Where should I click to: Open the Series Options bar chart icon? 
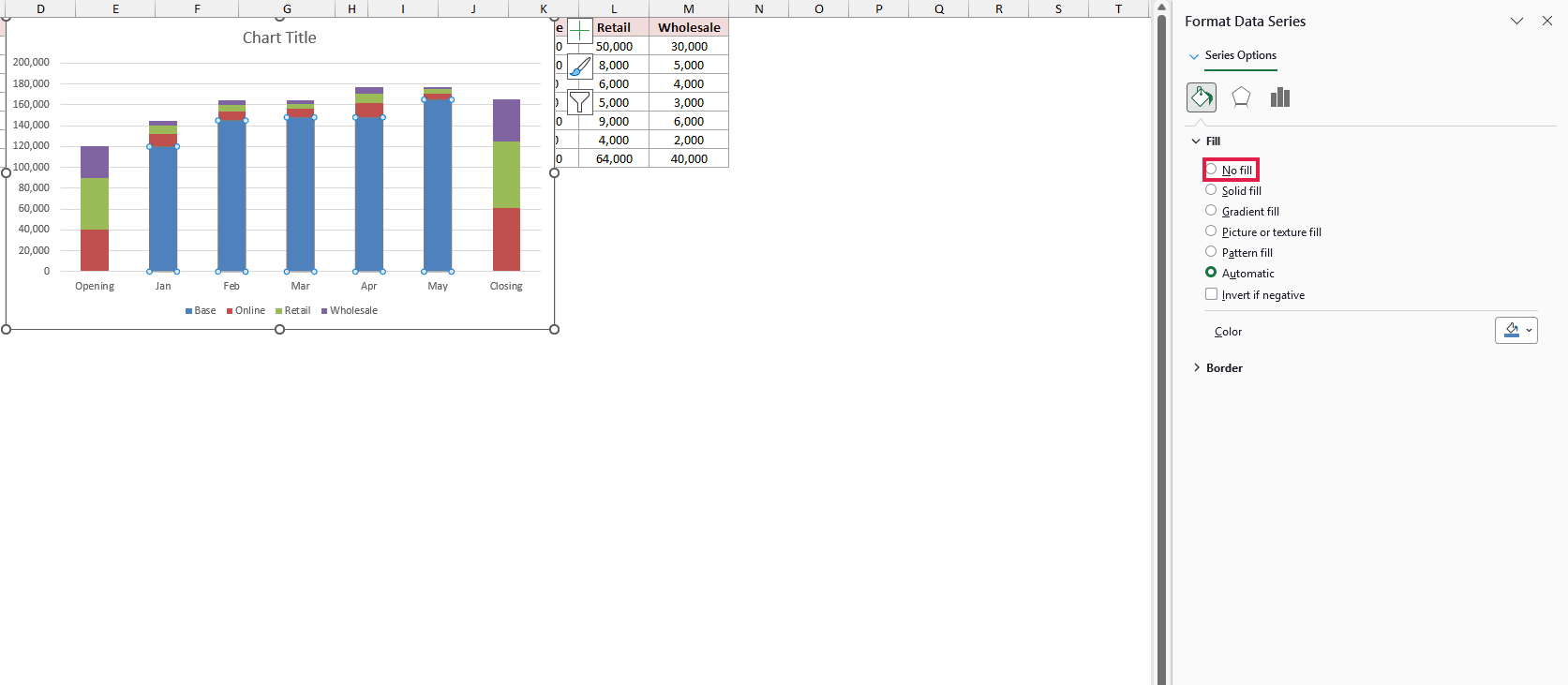1280,97
